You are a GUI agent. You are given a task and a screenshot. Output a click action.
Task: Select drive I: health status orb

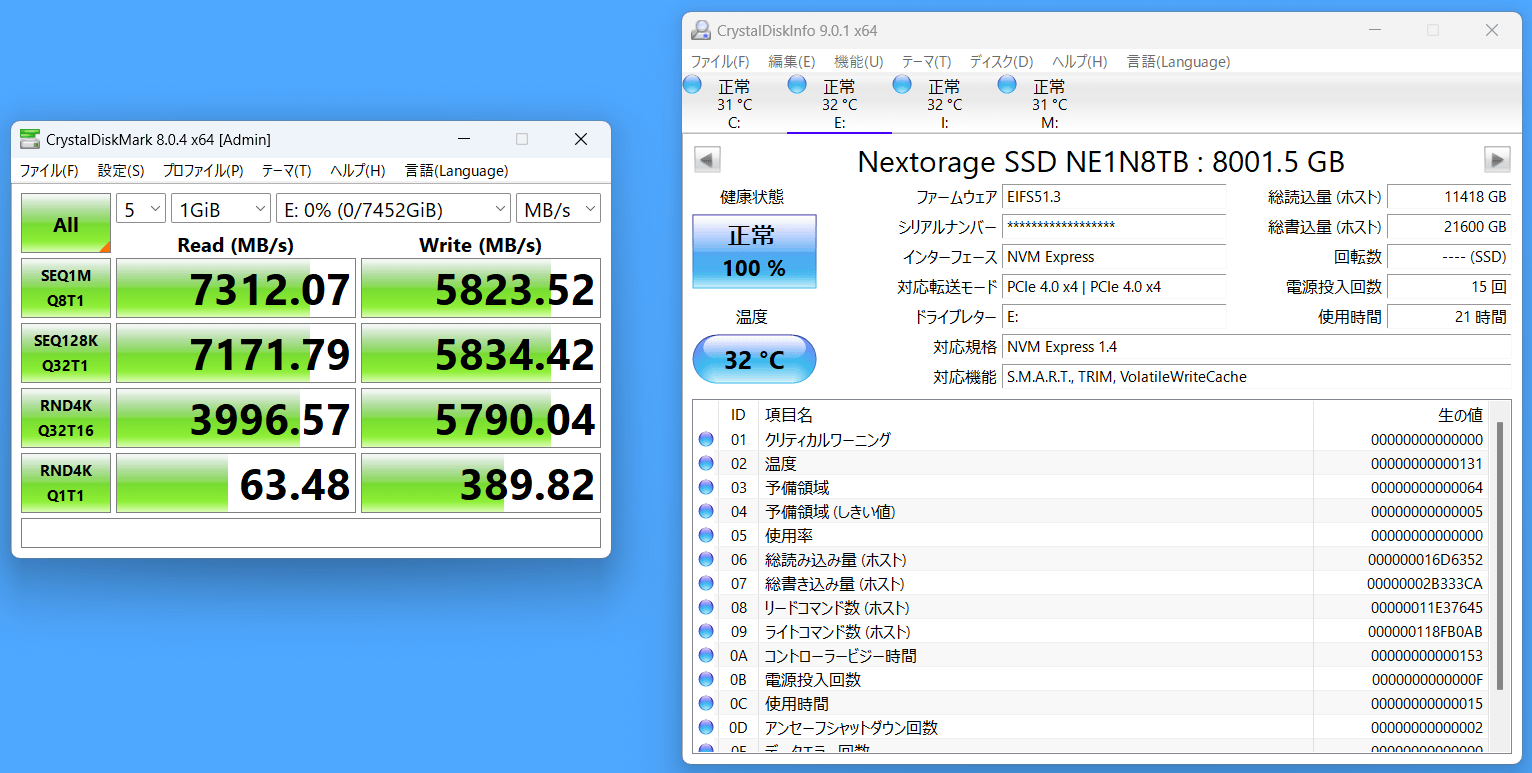pyautogui.click(x=902, y=85)
